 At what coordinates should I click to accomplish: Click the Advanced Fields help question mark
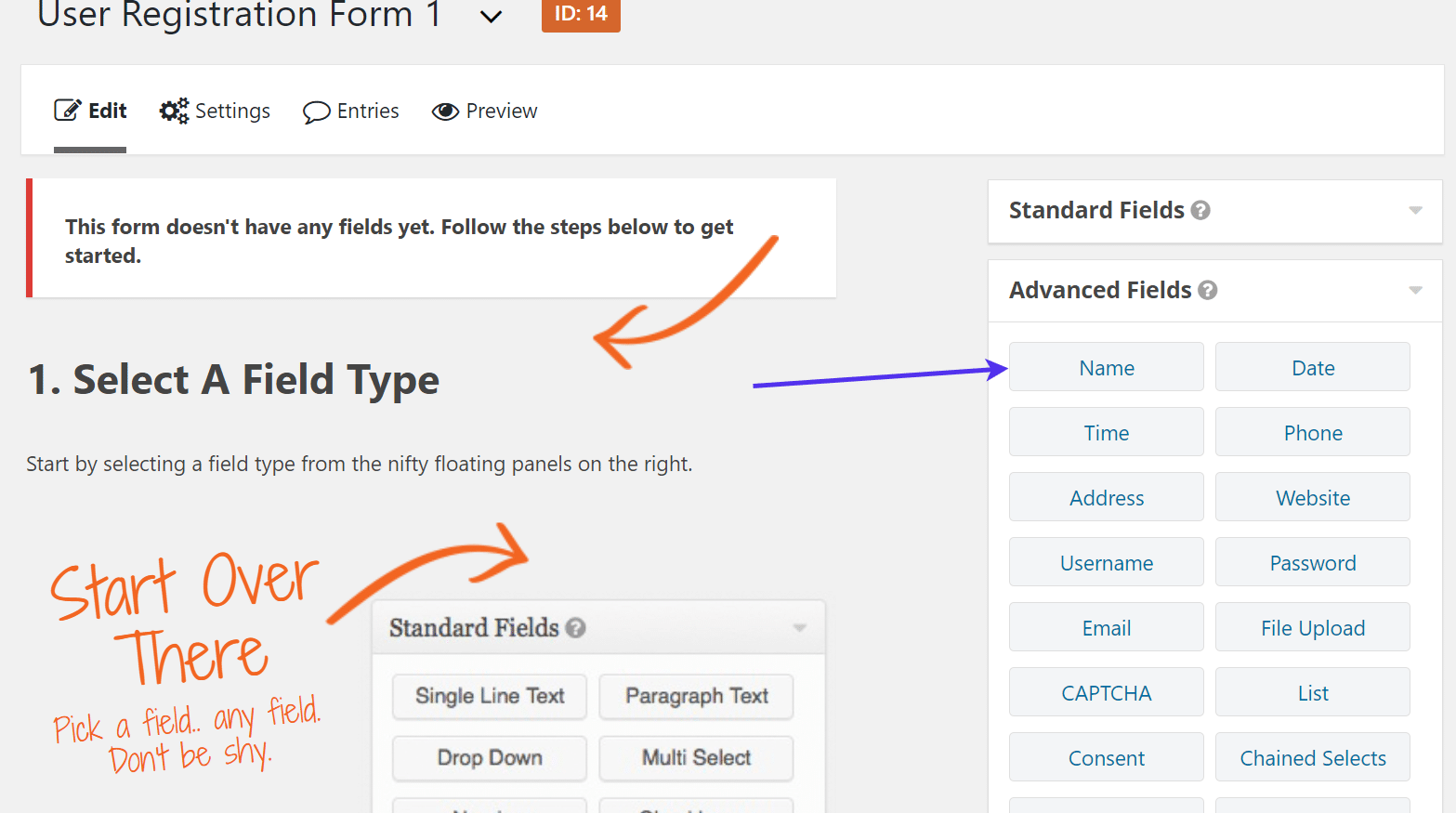1208,290
